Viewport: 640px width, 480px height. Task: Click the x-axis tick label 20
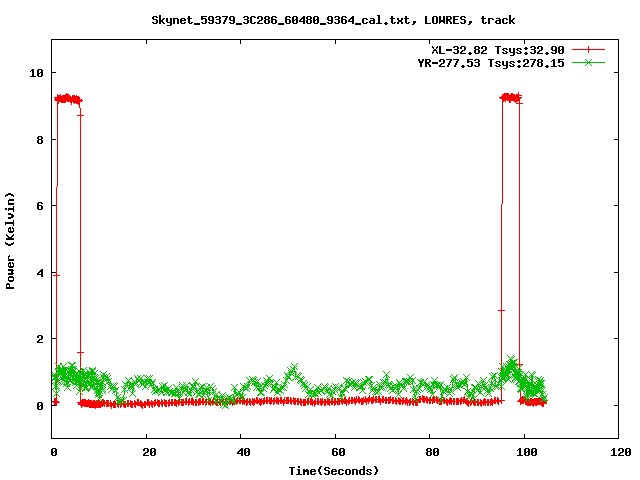point(149,452)
